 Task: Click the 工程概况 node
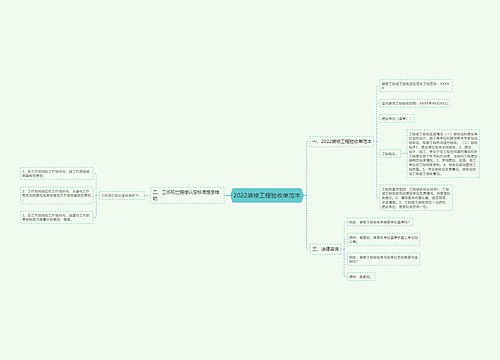[x=389, y=154]
